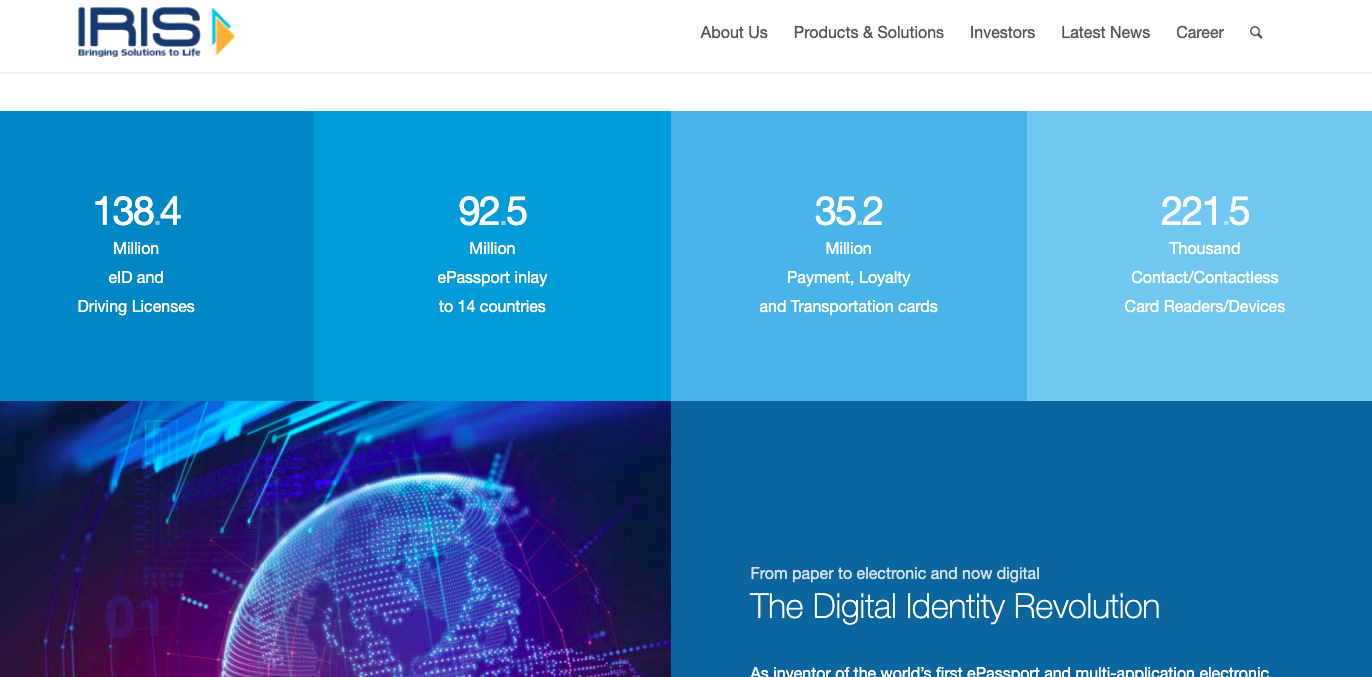1372x677 pixels.
Task: Open the Career page link
Action: pos(1199,33)
